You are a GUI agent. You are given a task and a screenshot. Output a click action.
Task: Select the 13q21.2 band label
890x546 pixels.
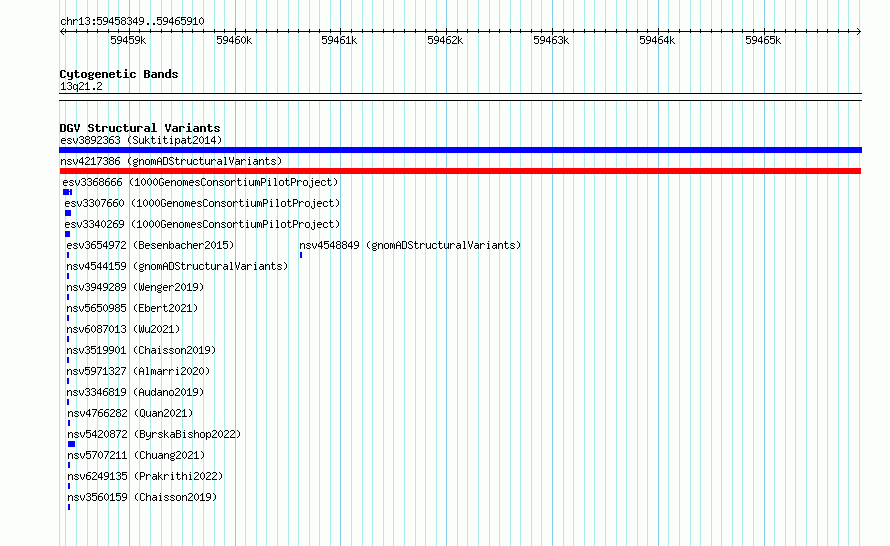point(81,86)
